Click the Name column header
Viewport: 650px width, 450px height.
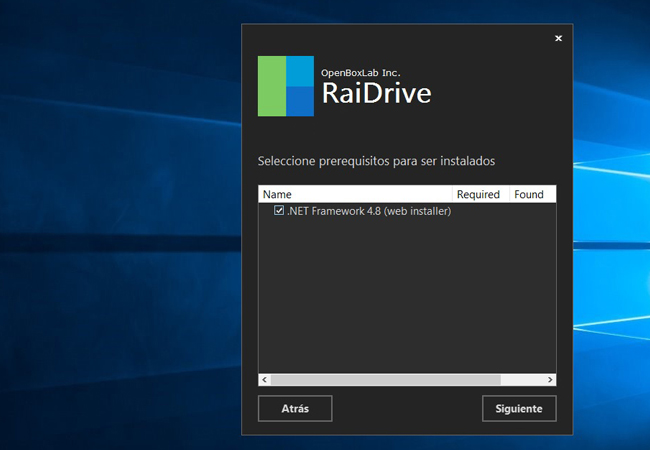coord(355,194)
